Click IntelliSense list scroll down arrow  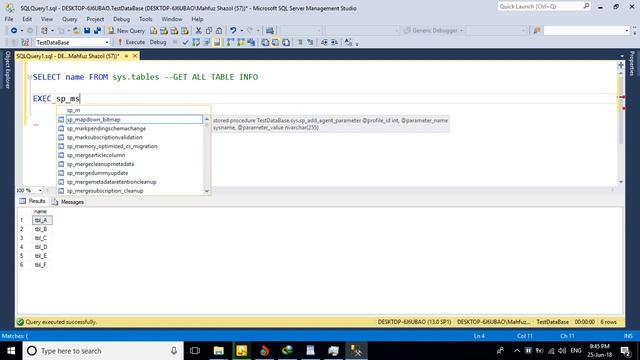coord(207,191)
